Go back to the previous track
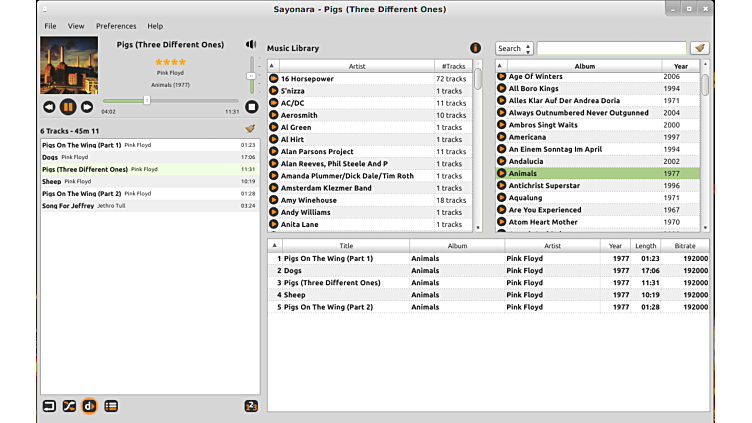 tap(49, 107)
